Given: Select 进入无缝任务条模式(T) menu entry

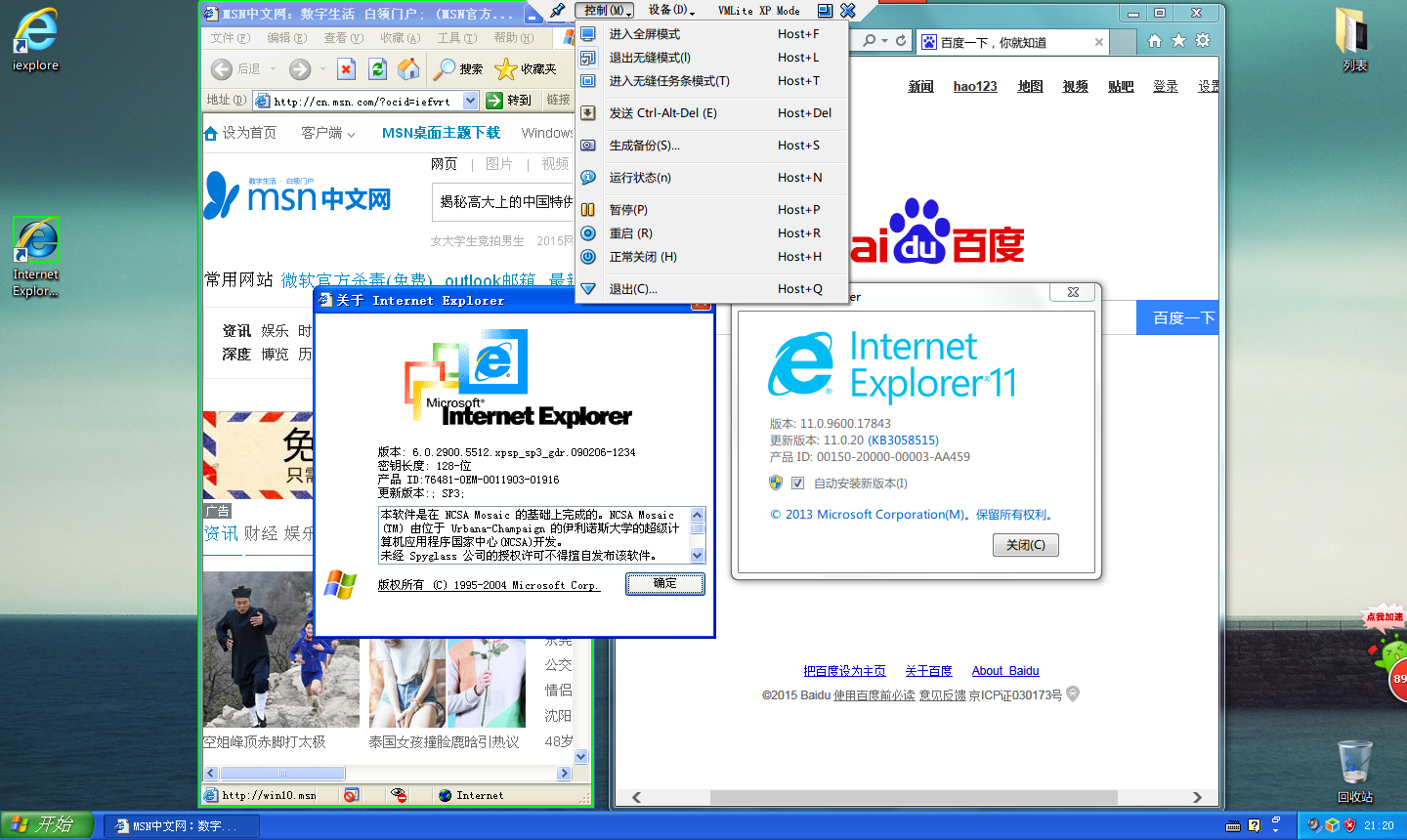Looking at the screenshot, I should tap(711, 81).
